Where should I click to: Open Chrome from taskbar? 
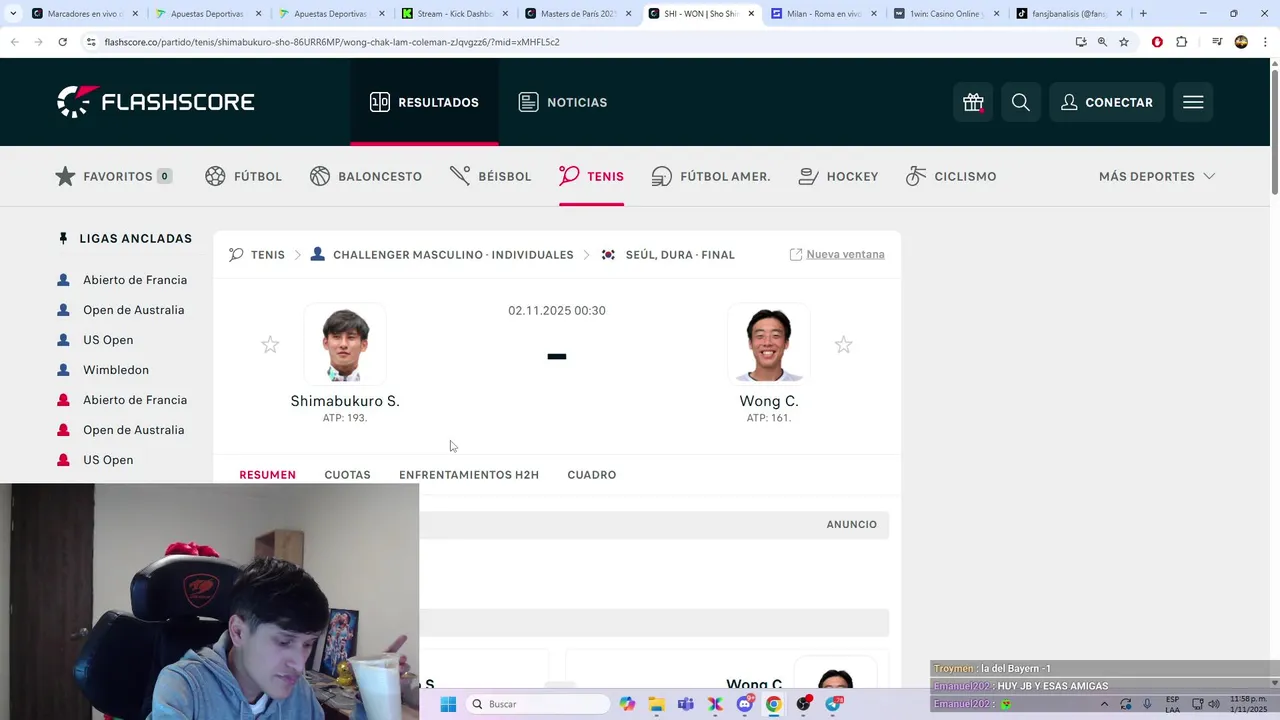[x=773, y=704]
